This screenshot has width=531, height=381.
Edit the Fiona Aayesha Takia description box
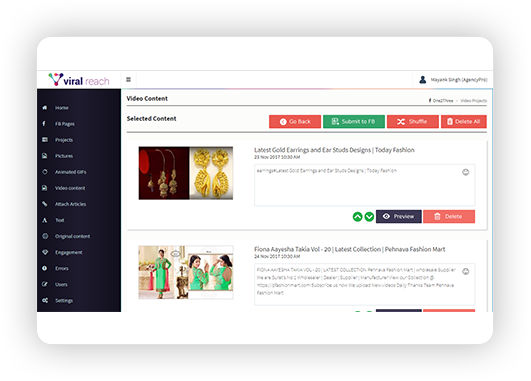coord(365,284)
